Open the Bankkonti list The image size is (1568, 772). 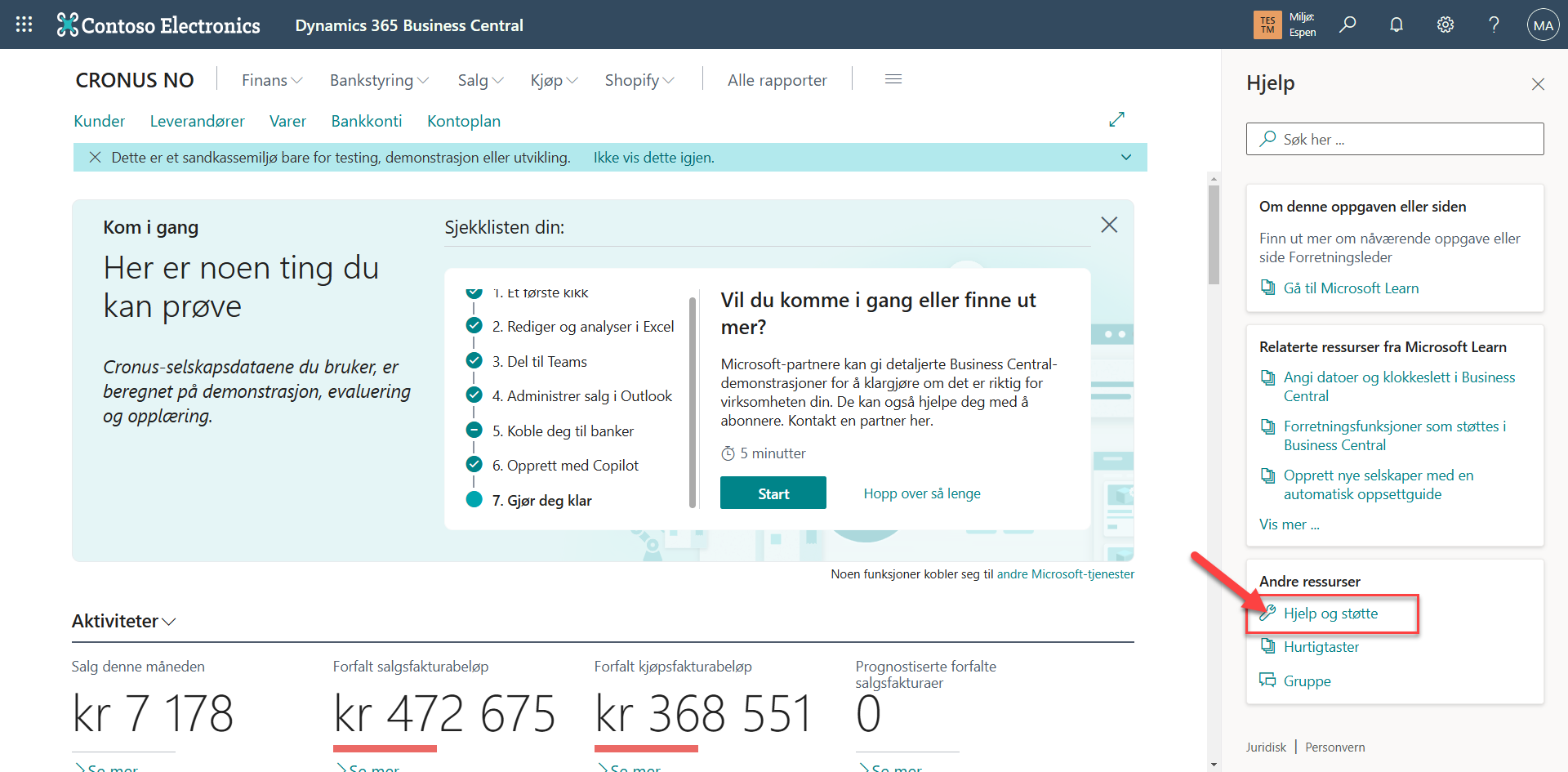(367, 121)
